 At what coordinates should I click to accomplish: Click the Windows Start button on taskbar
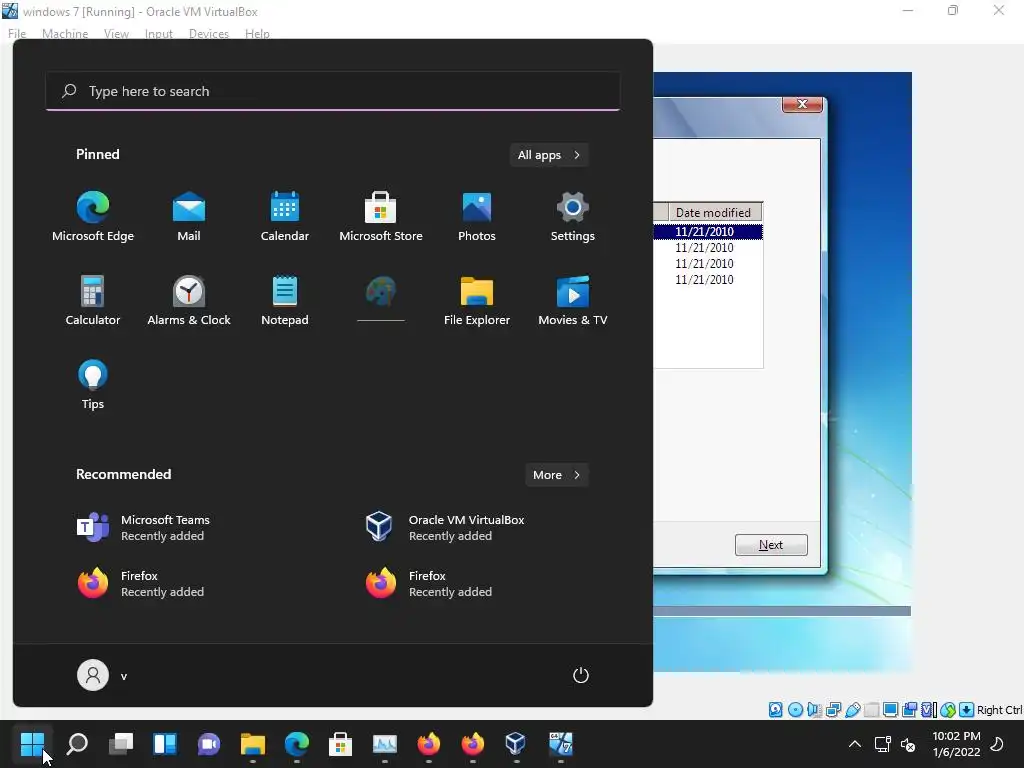click(32, 743)
